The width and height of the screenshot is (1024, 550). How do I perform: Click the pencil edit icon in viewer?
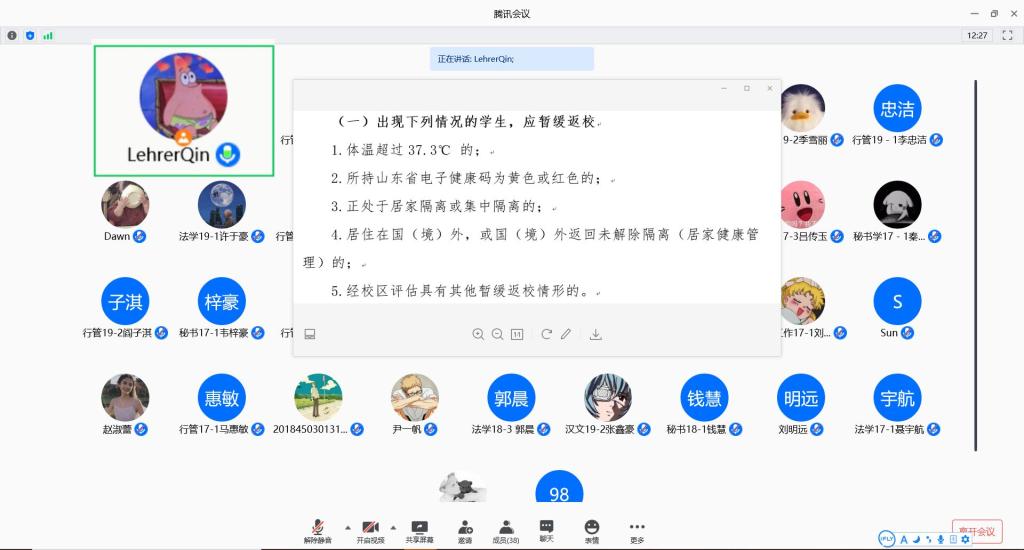click(x=566, y=334)
